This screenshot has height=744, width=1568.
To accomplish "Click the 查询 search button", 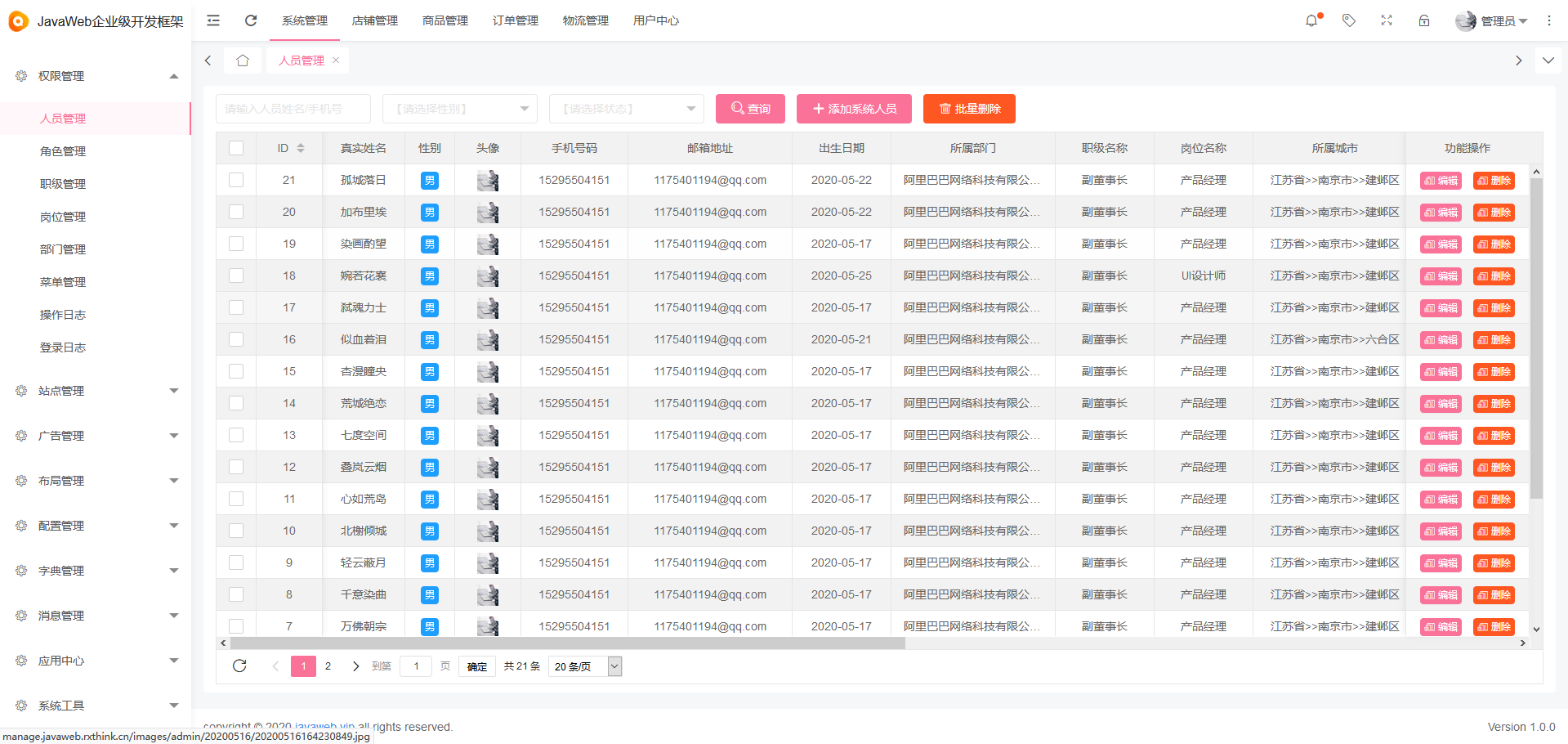I will point(749,108).
